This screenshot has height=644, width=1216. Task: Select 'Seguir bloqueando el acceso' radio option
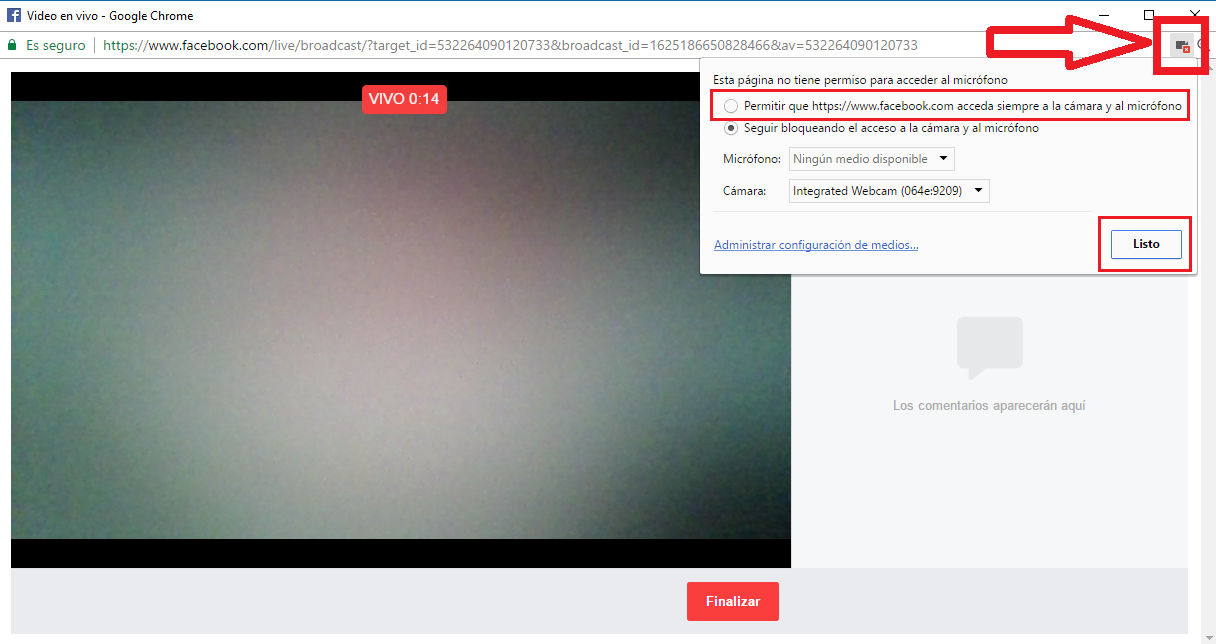(731, 128)
